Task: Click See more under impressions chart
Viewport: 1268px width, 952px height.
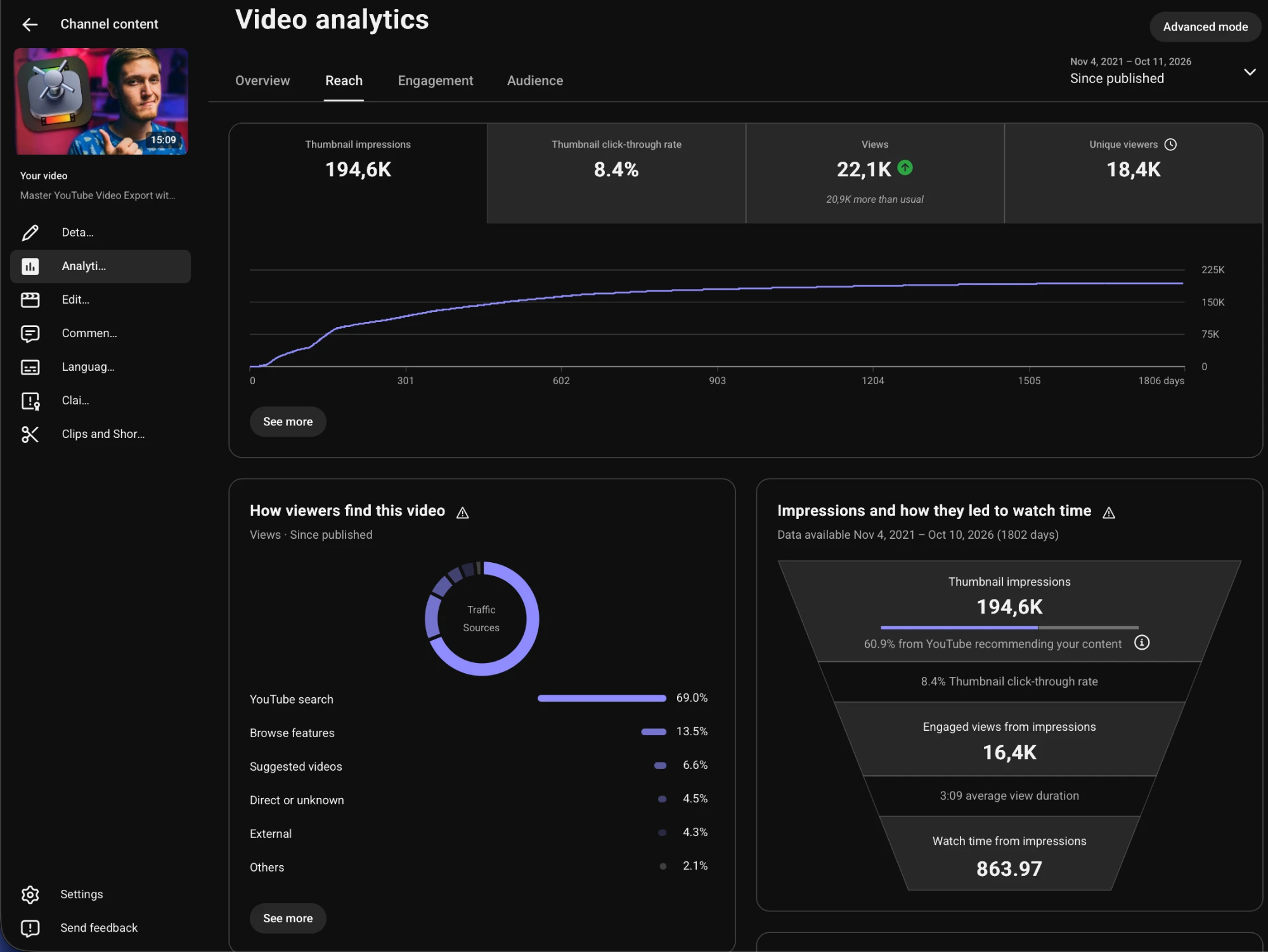Action: [288, 421]
